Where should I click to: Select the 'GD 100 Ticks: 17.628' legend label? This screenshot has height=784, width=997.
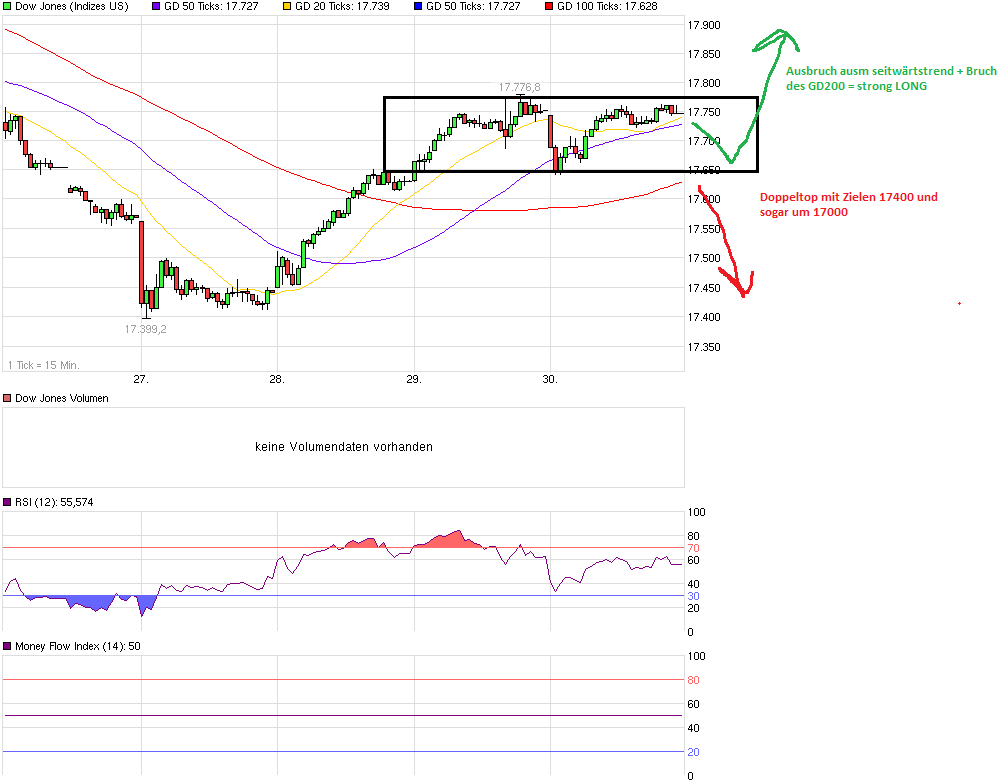point(607,6)
